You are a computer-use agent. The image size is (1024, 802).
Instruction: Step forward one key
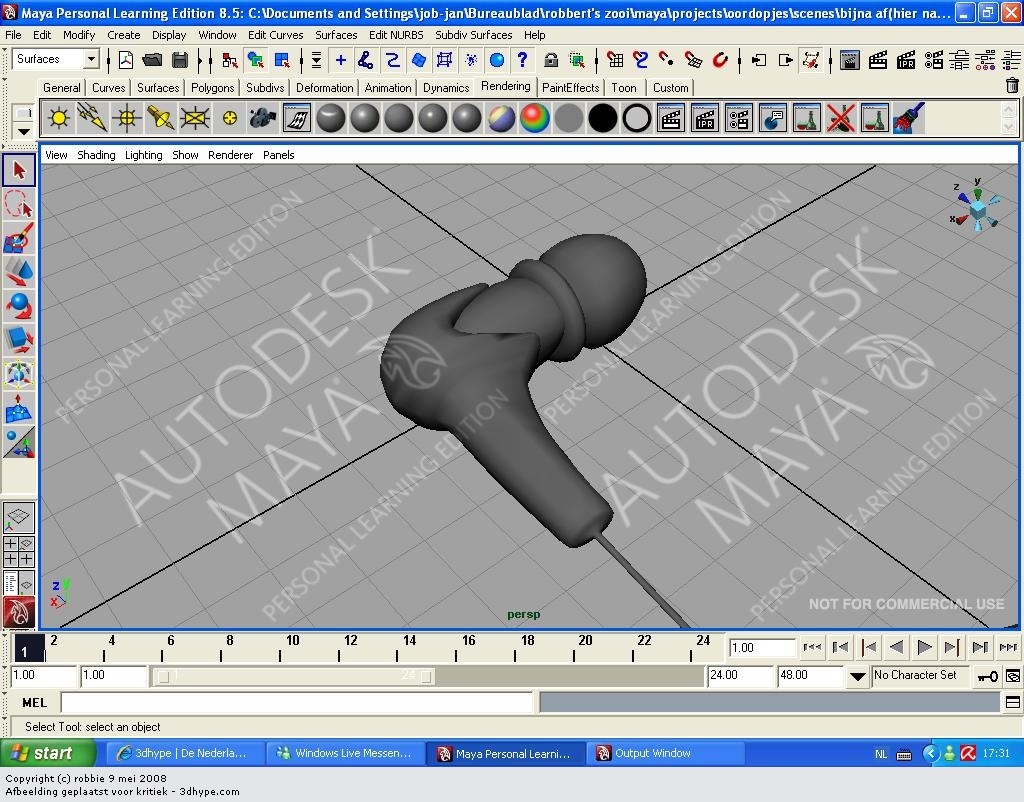952,647
